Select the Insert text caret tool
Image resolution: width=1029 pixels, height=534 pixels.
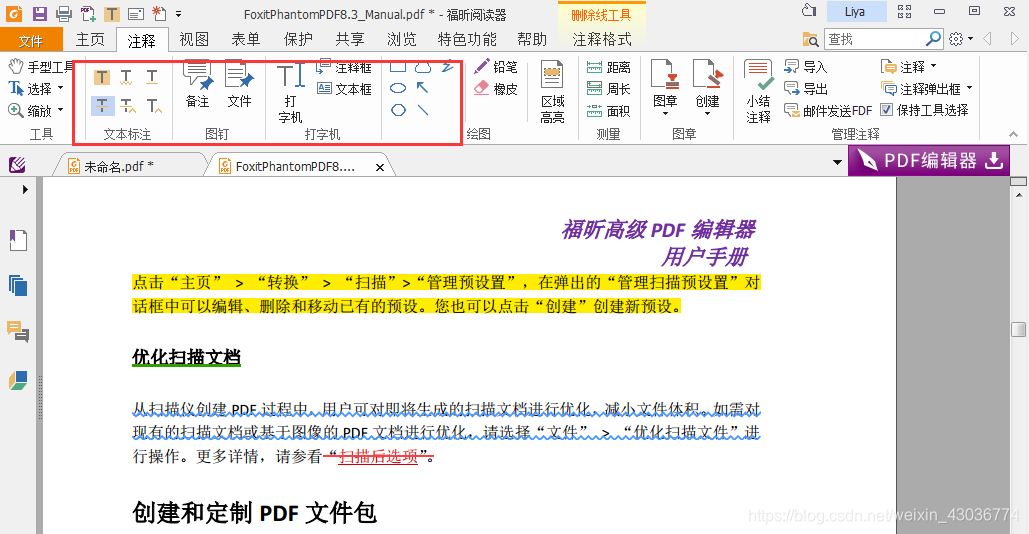click(x=154, y=106)
